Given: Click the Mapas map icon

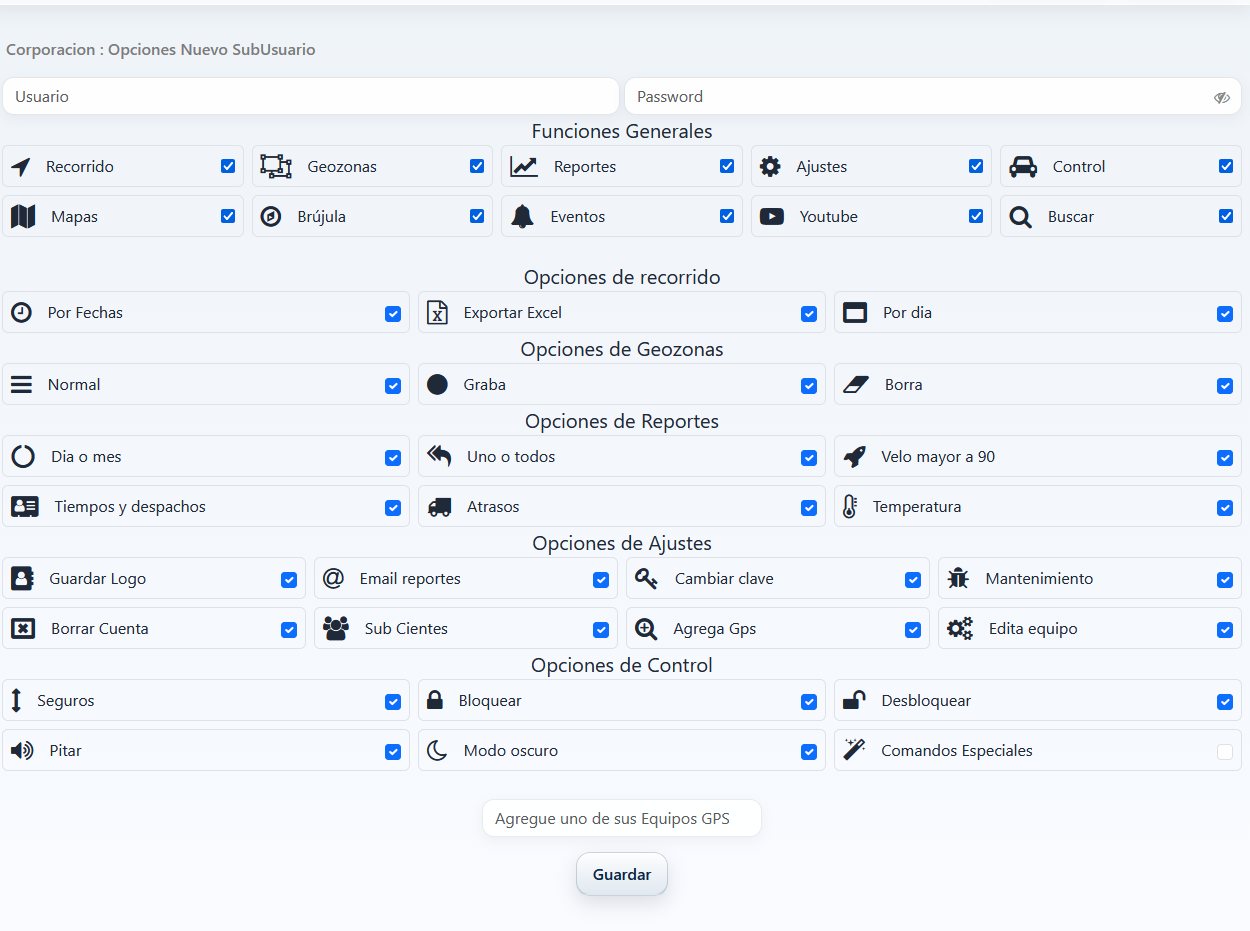Looking at the screenshot, I should (23, 217).
